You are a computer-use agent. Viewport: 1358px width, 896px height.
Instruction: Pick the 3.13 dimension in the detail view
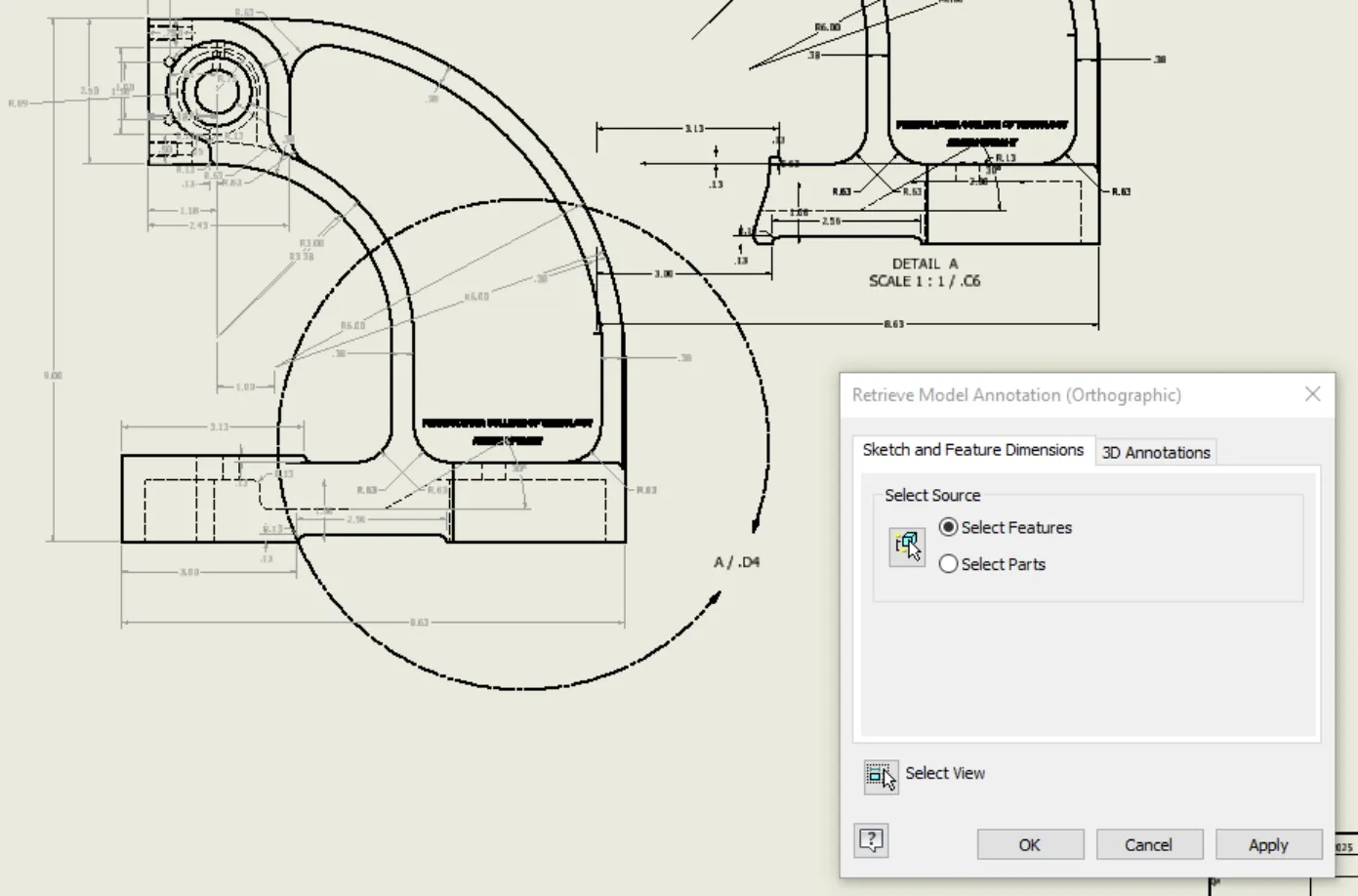694,128
